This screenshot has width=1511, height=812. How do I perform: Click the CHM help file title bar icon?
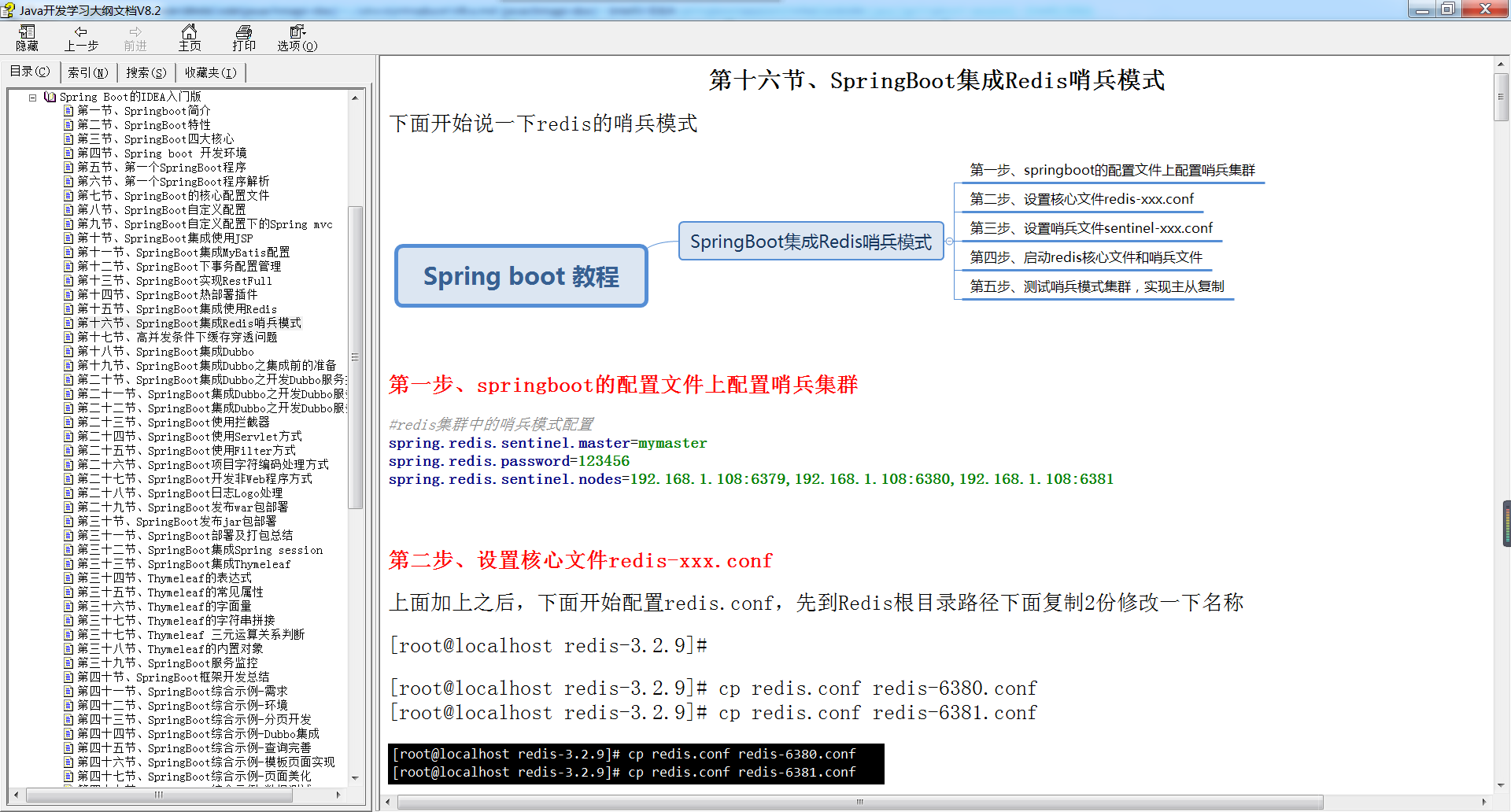pyautogui.click(x=8, y=10)
